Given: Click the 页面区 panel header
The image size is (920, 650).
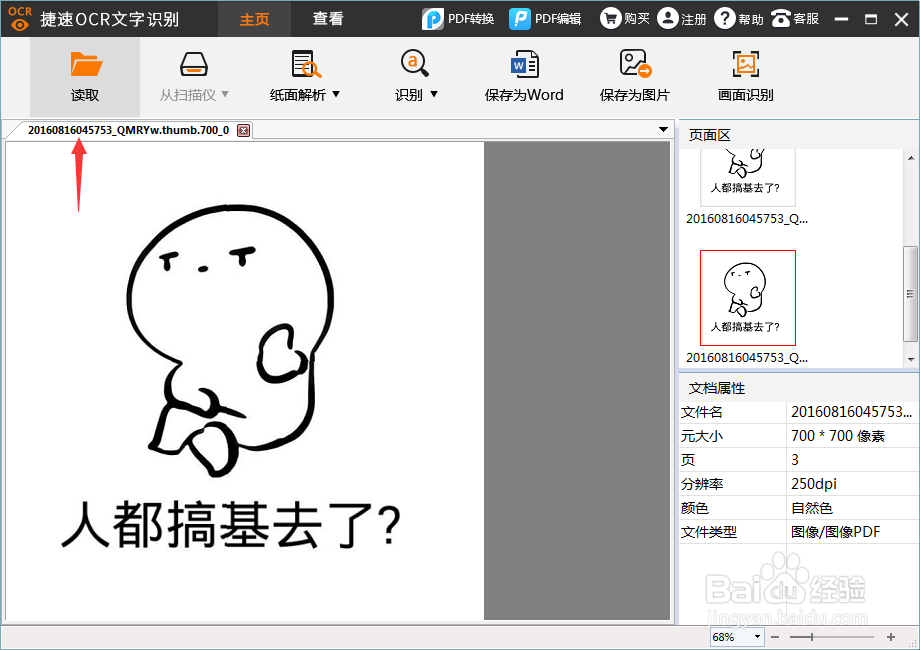Looking at the screenshot, I should 709,136.
